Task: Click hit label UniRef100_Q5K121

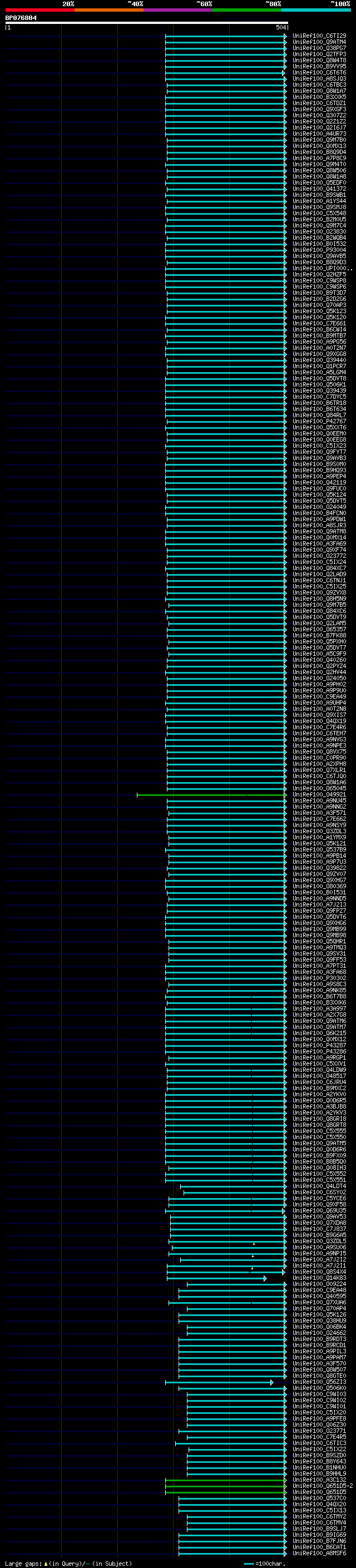Action: point(319,843)
